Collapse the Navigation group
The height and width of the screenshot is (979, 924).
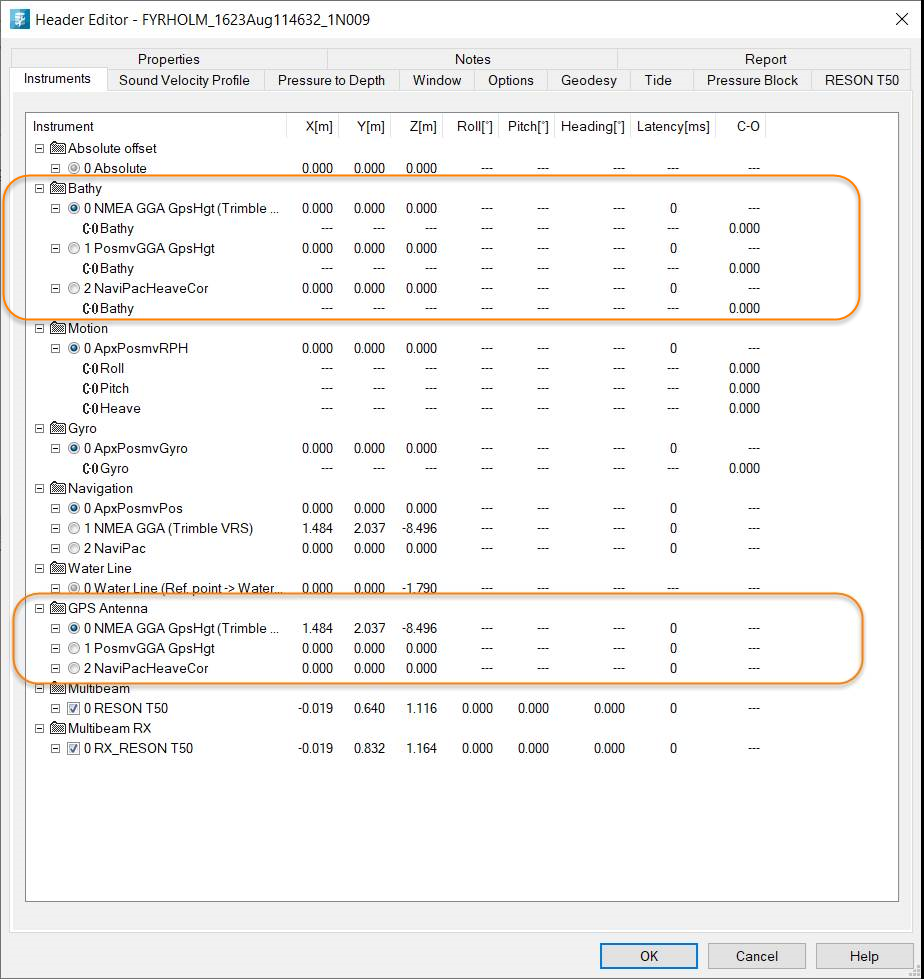39,488
